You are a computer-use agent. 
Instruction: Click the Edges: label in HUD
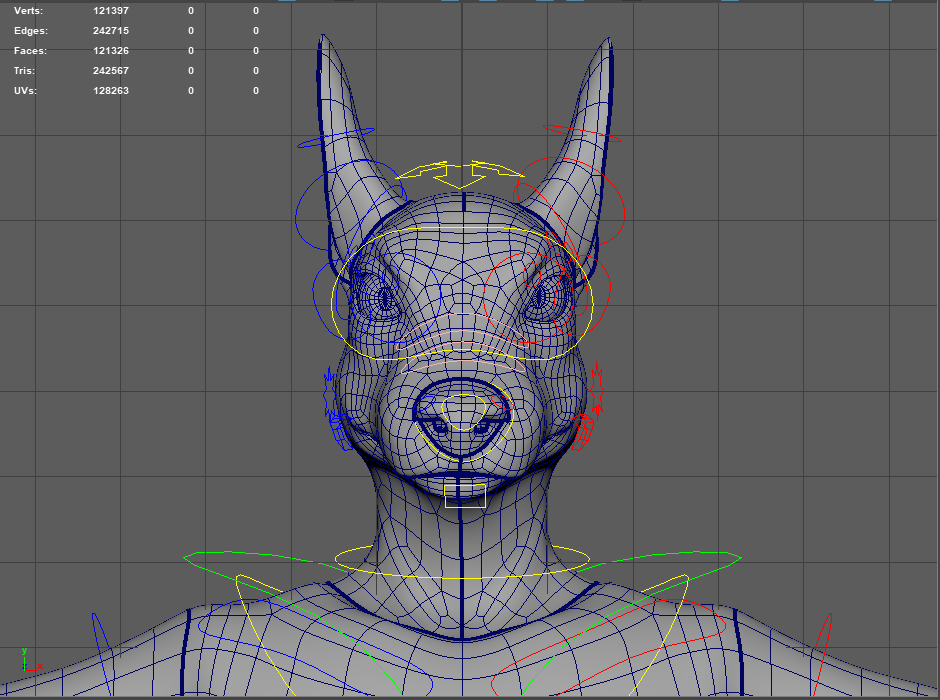click(31, 31)
